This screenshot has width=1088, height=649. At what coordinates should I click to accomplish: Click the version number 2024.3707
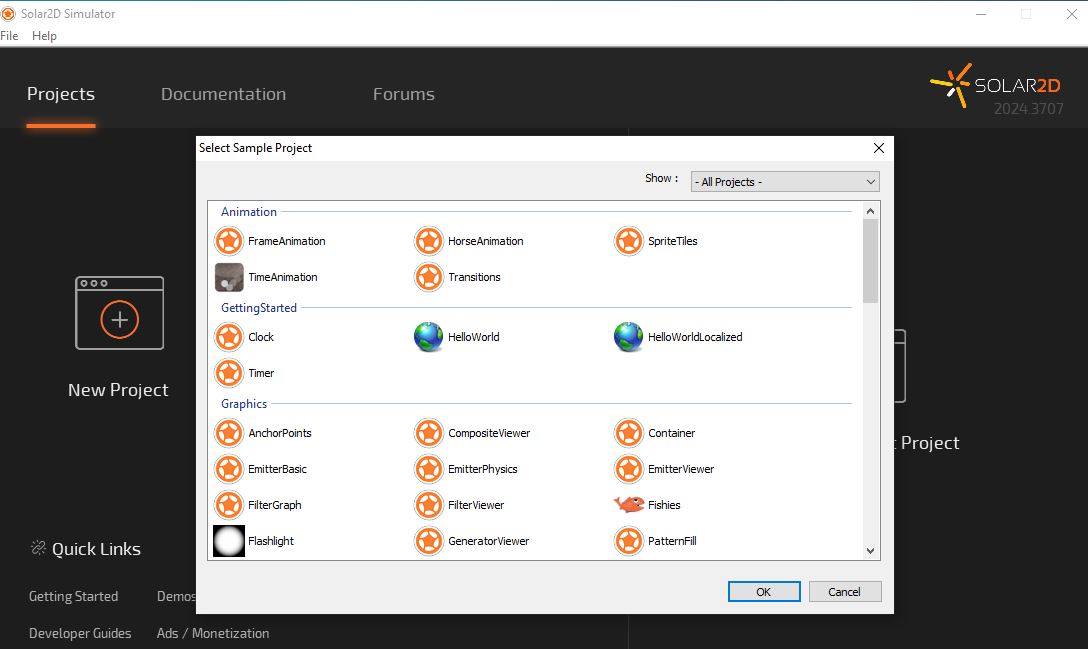click(x=1028, y=109)
